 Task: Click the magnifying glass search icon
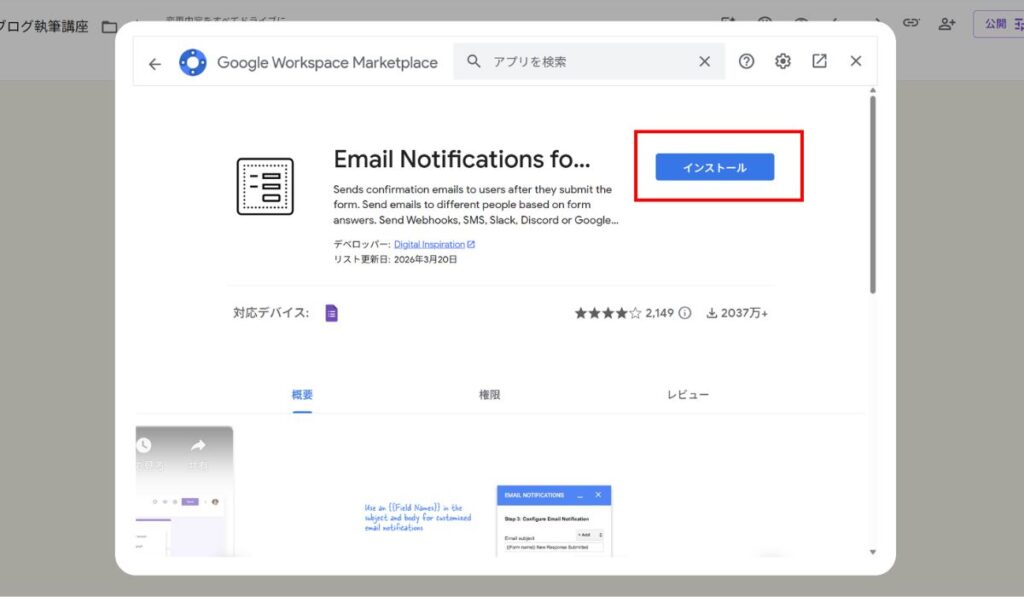[x=474, y=62]
